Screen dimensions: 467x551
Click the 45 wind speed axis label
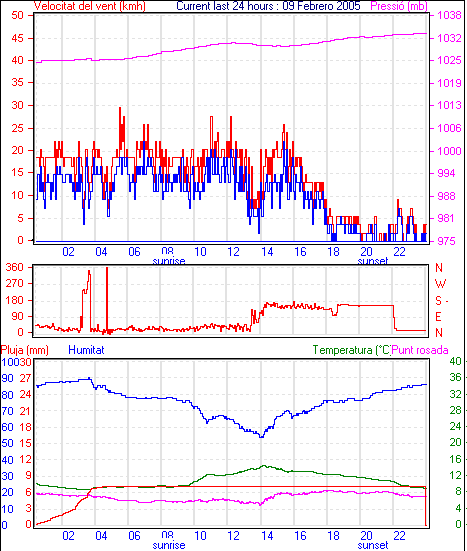click(x=18, y=38)
